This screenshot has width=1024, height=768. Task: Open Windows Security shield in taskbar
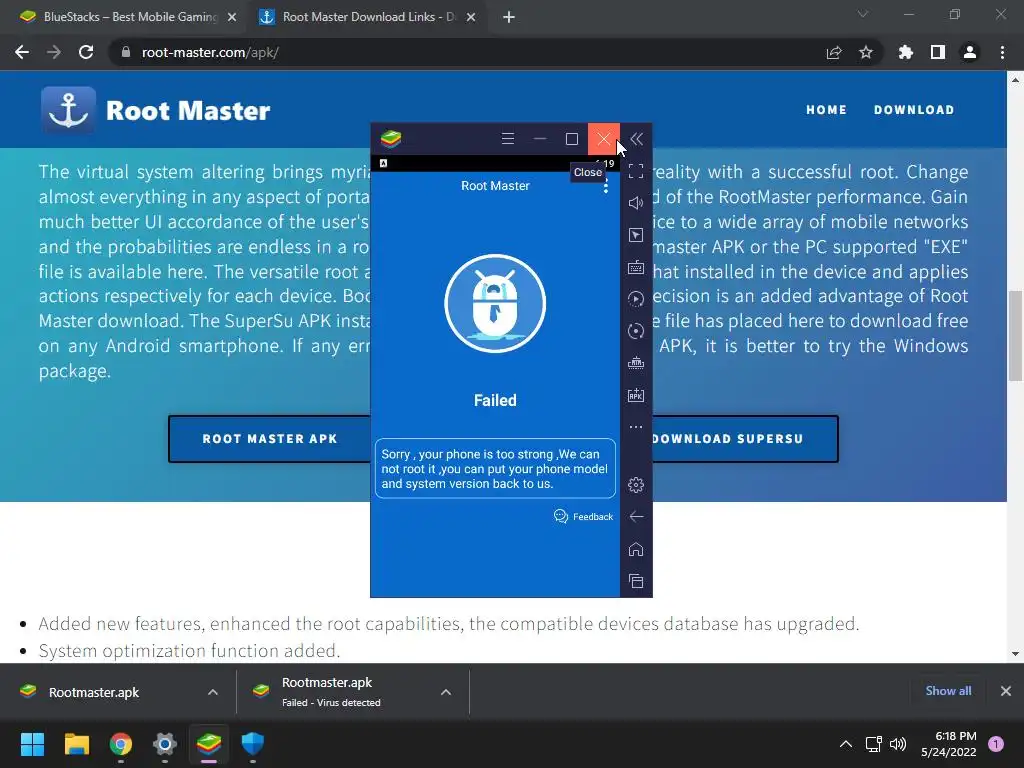(x=253, y=744)
